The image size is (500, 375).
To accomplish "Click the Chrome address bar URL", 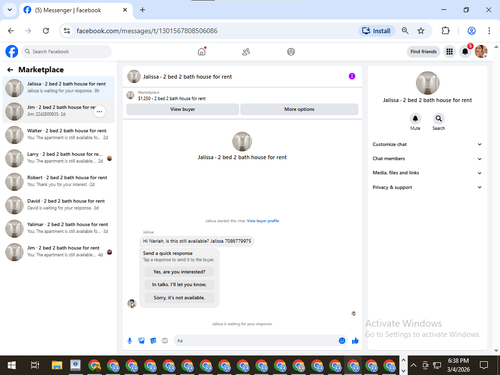I will point(147,31).
